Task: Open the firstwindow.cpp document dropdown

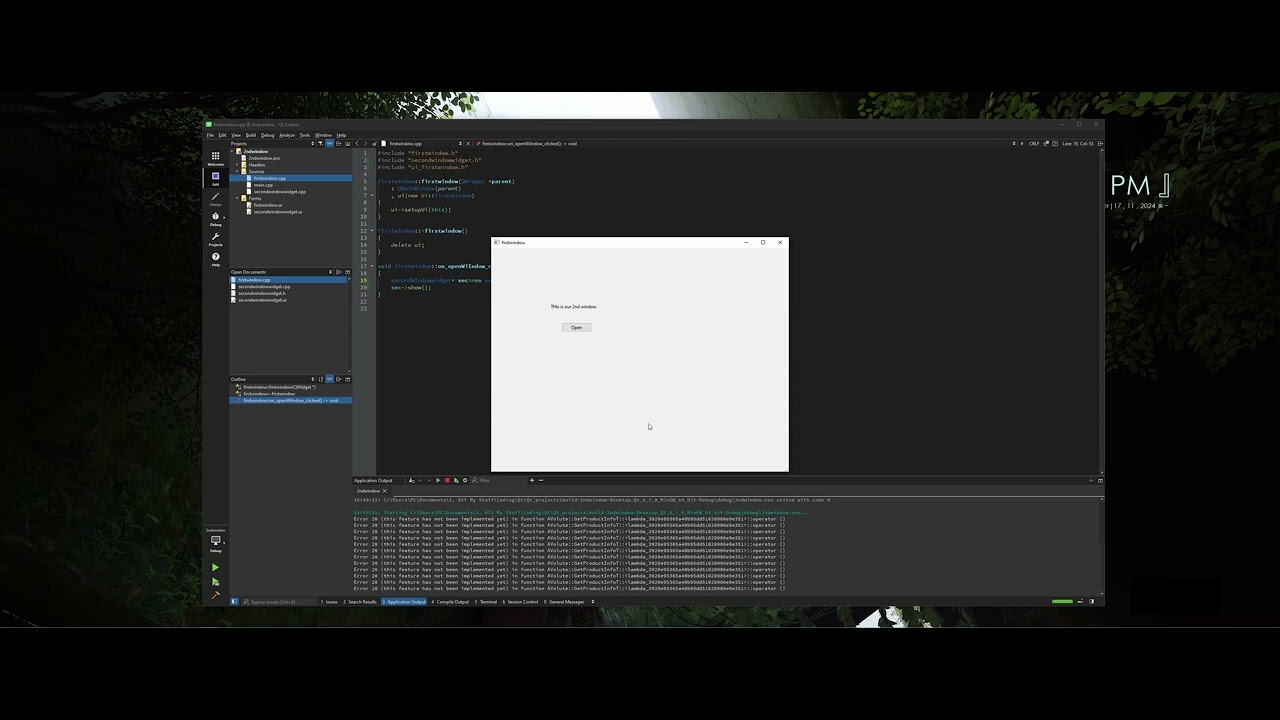Action: coord(421,143)
